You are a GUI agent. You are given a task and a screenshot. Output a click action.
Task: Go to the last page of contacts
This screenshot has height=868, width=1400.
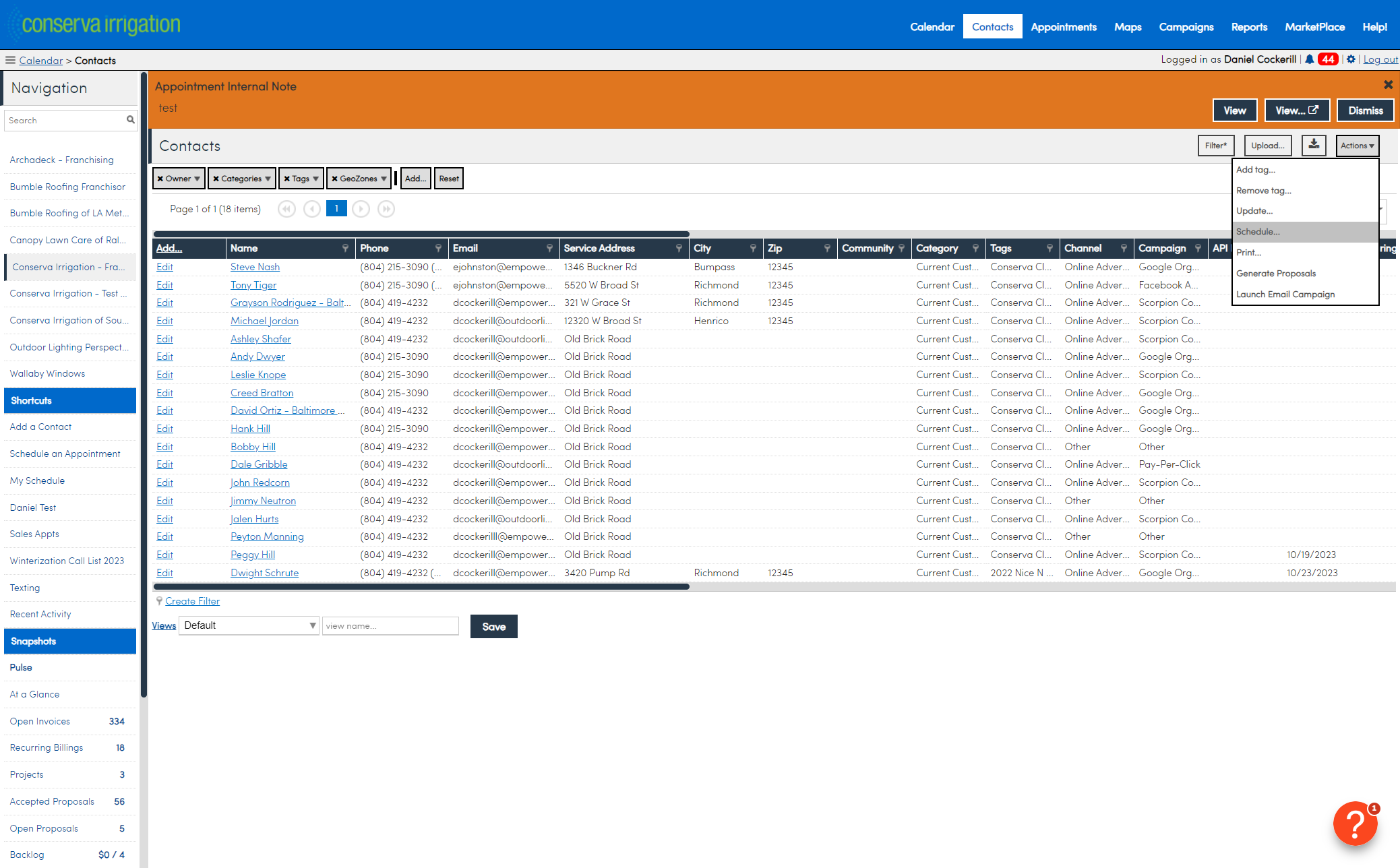point(386,209)
